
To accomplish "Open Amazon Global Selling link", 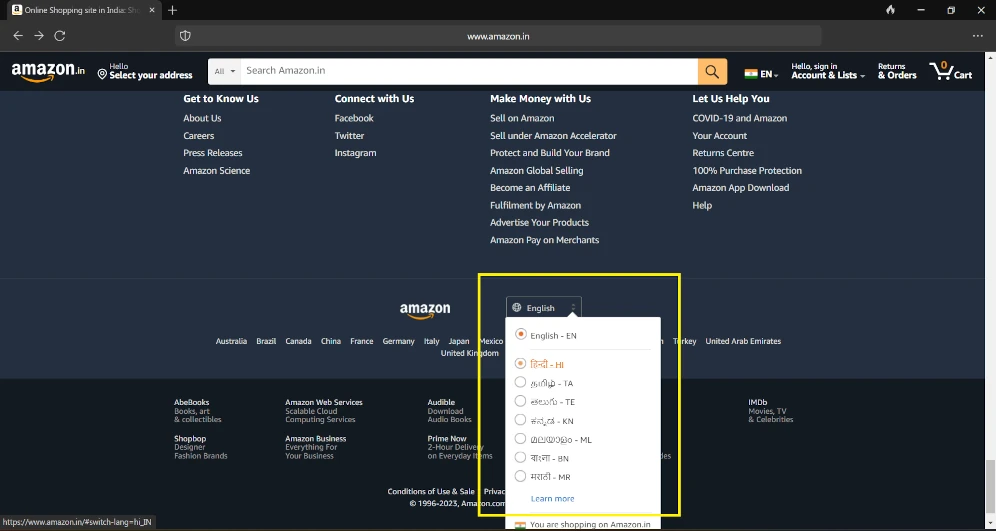I will [537, 171].
